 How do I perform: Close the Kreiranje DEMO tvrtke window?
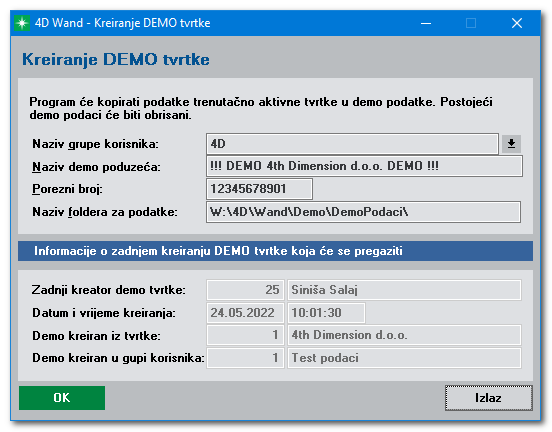tap(516, 23)
